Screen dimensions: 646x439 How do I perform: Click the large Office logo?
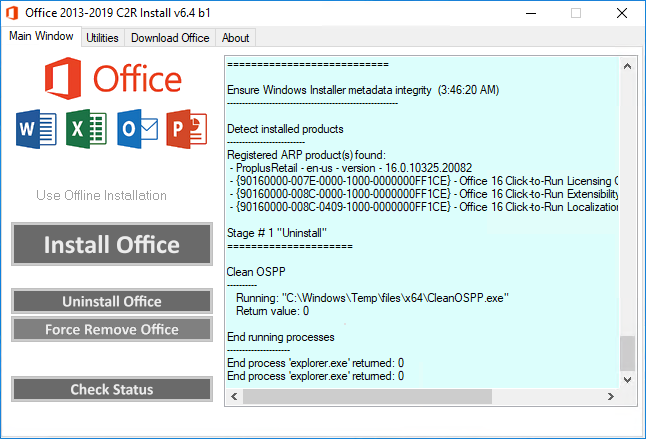click(x=112, y=78)
